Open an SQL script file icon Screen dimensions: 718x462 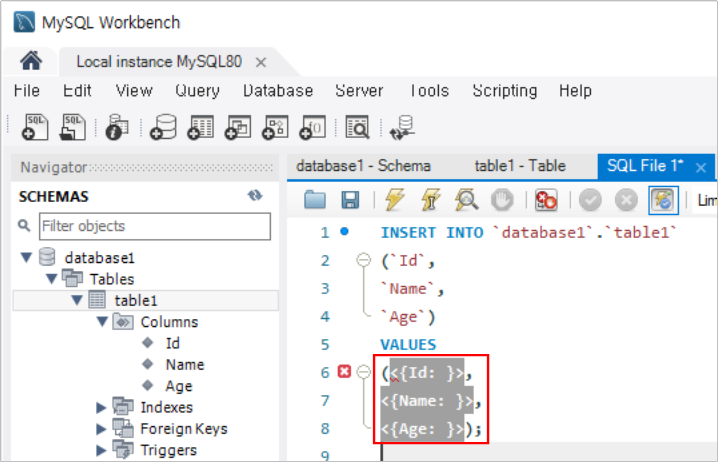click(73, 127)
